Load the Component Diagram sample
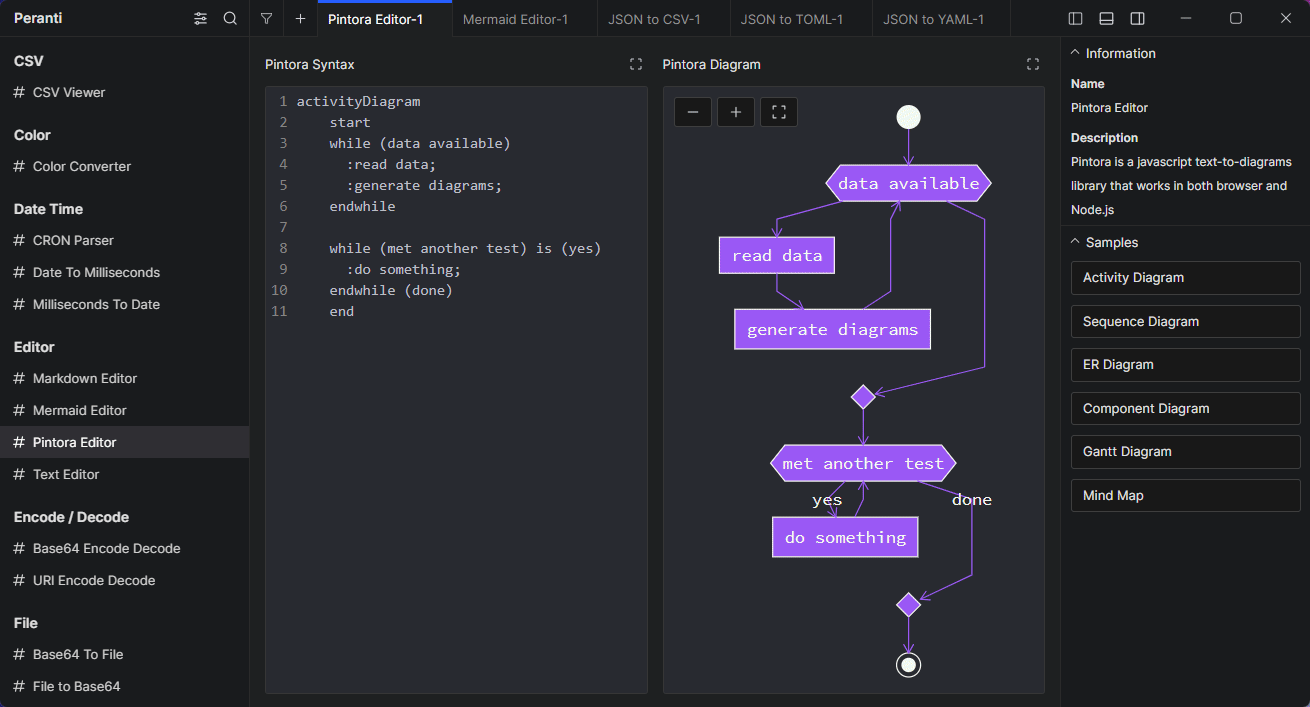1310x707 pixels. click(1185, 408)
